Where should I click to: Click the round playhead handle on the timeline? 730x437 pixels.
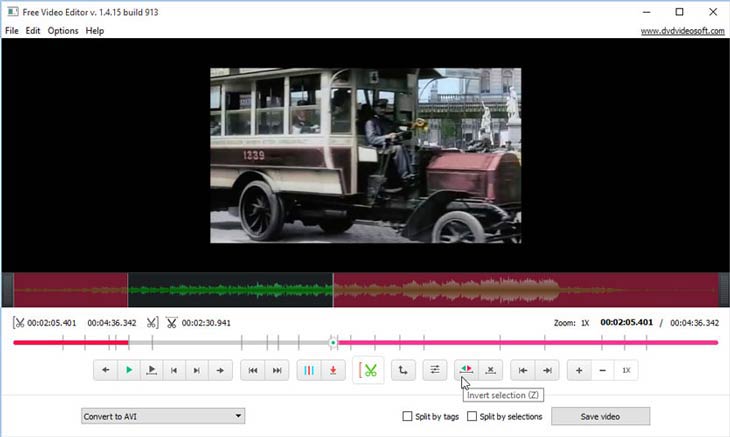[333, 343]
